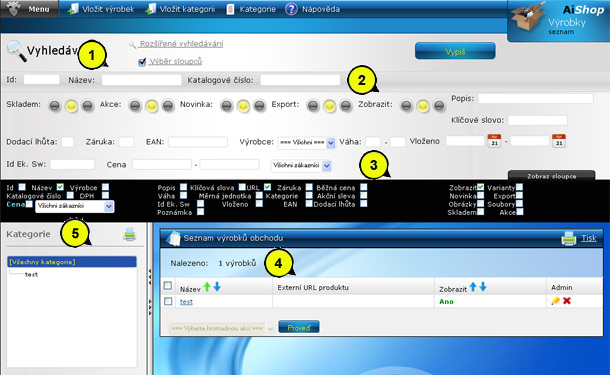
Task: Click the pencil edit icon for test product
Action: click(555, 301)
